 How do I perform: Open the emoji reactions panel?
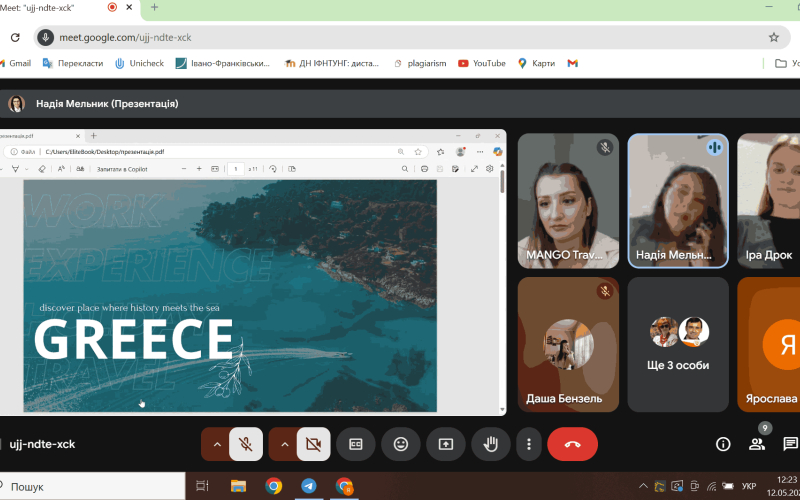tap(401, 444)
